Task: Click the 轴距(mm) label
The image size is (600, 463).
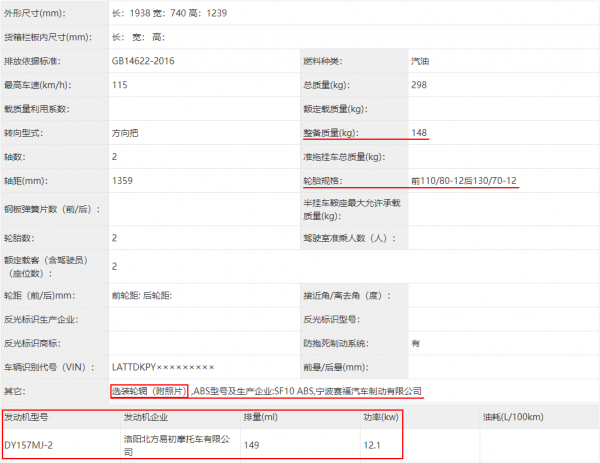Action: pyautogui.click(x=26, y=181)
